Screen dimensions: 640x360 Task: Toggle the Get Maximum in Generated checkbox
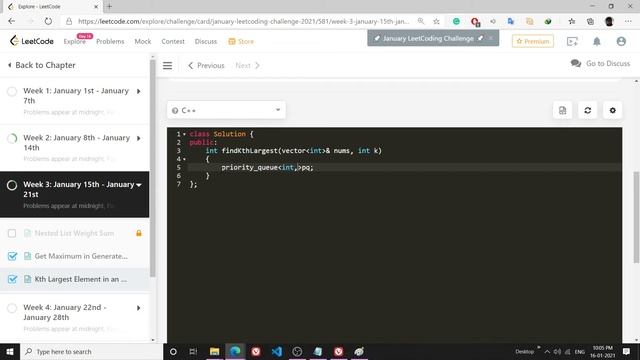12,256
